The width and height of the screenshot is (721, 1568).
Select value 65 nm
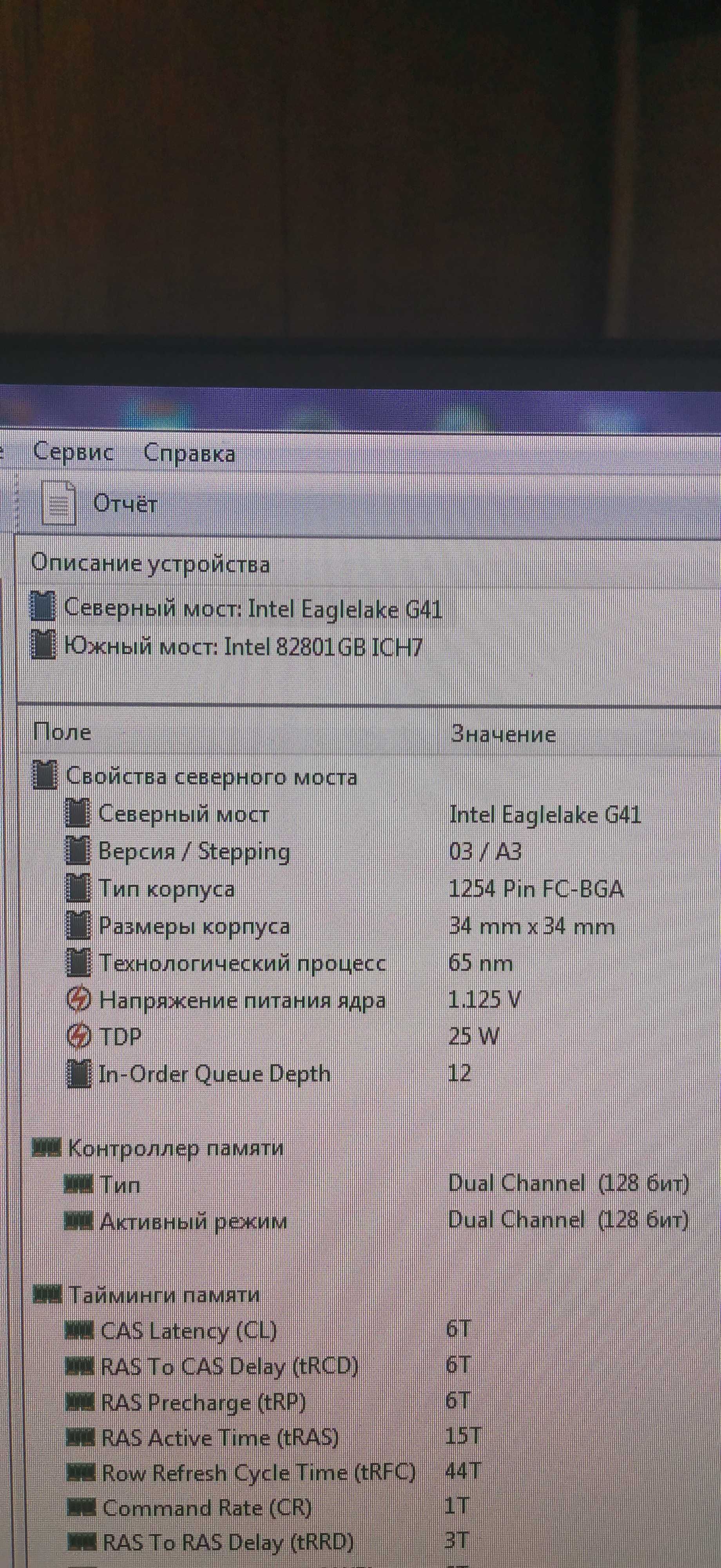pyautogui.click(x=481, y=963)
